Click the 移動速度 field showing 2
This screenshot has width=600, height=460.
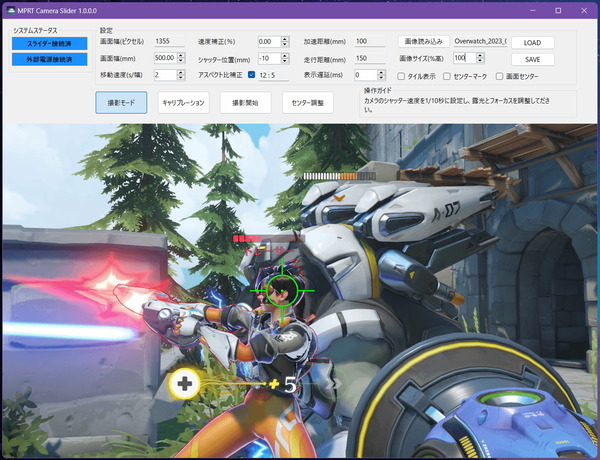coord(165,75)
